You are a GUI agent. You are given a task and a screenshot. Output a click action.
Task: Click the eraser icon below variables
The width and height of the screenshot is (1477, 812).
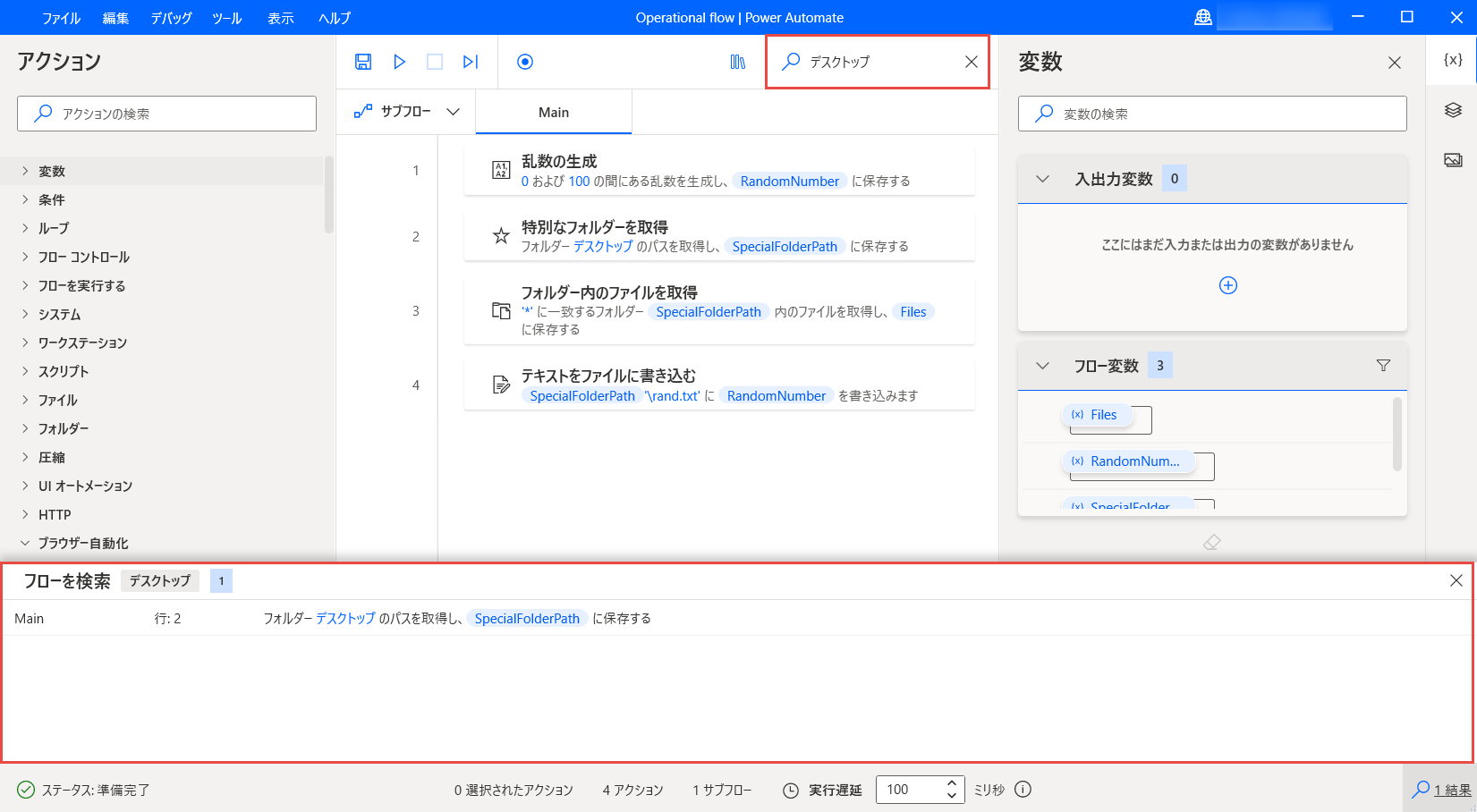tap(1212, 542)
